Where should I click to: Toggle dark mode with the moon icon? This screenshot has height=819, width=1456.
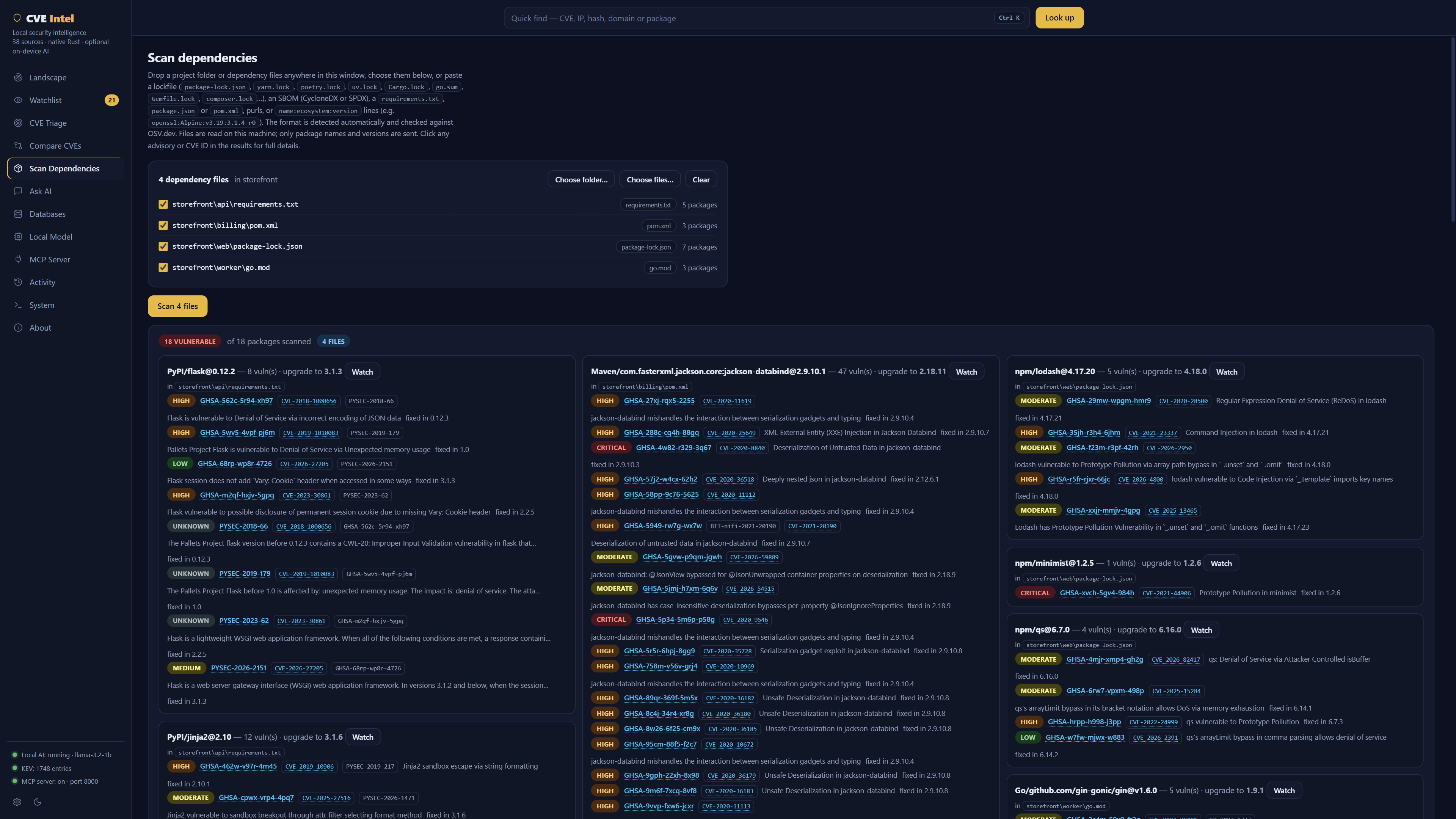click(38, 802)
